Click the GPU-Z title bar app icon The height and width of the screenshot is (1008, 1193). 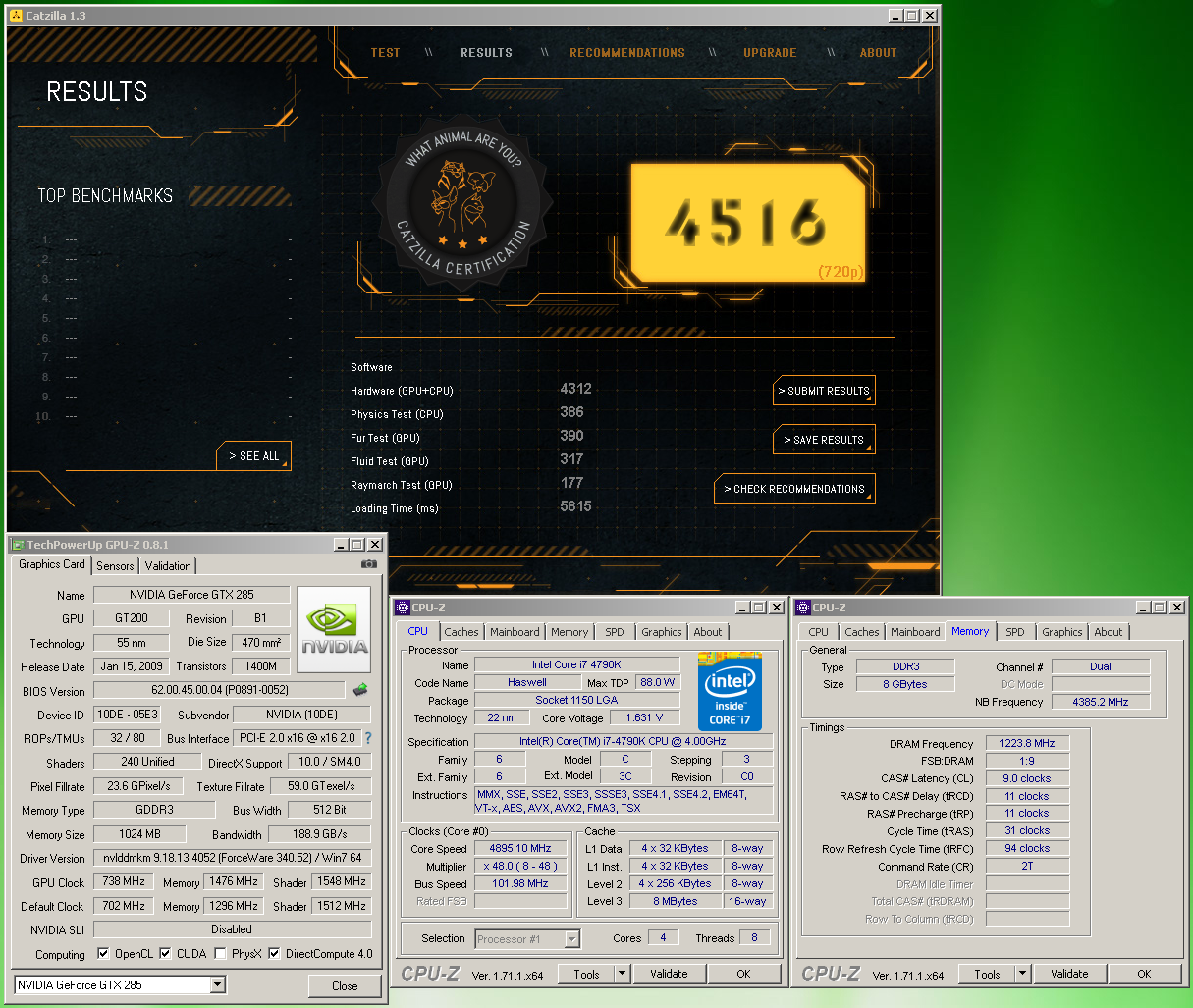coord(18,545)
